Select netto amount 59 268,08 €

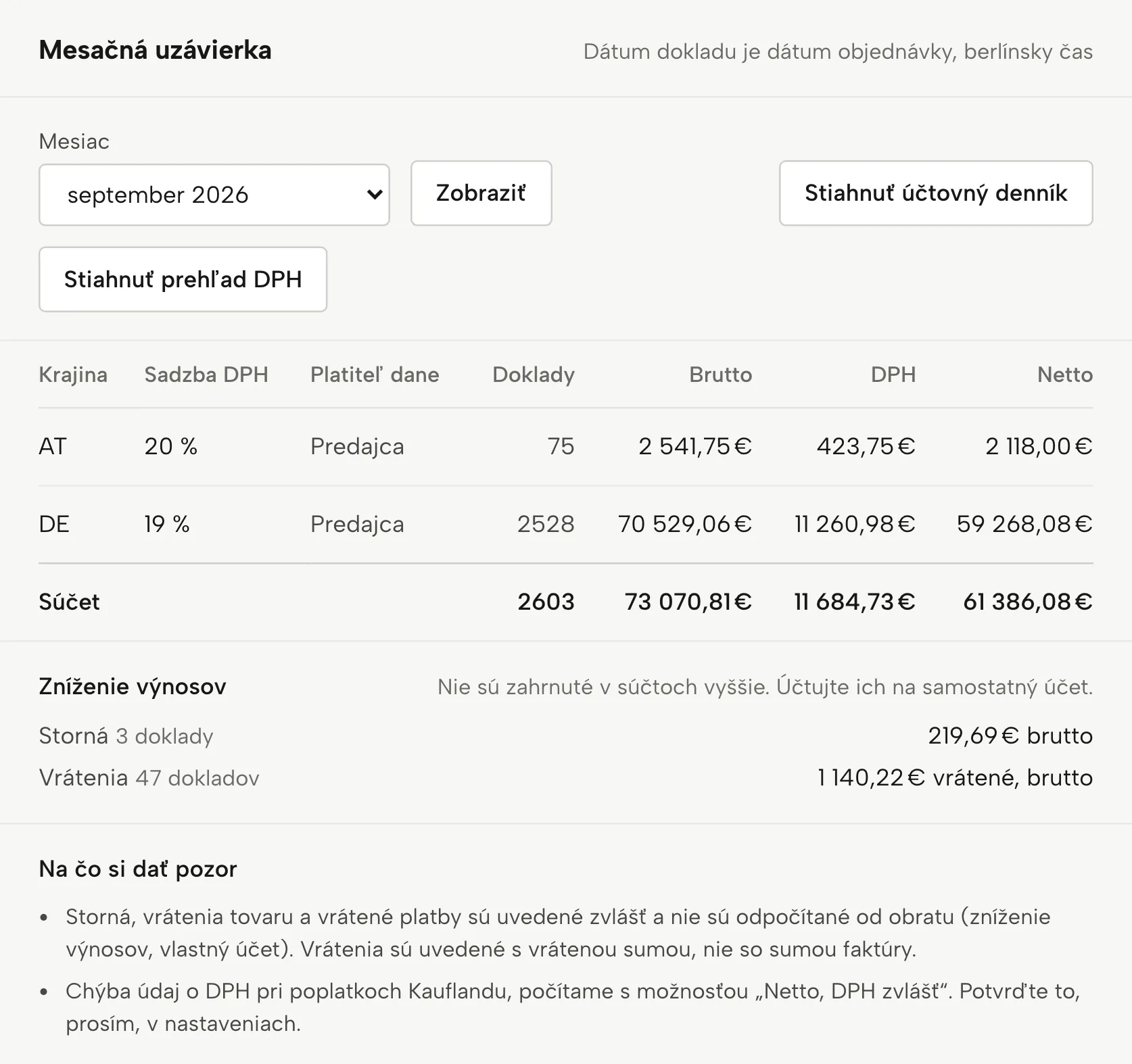(x=1024, y=524)
